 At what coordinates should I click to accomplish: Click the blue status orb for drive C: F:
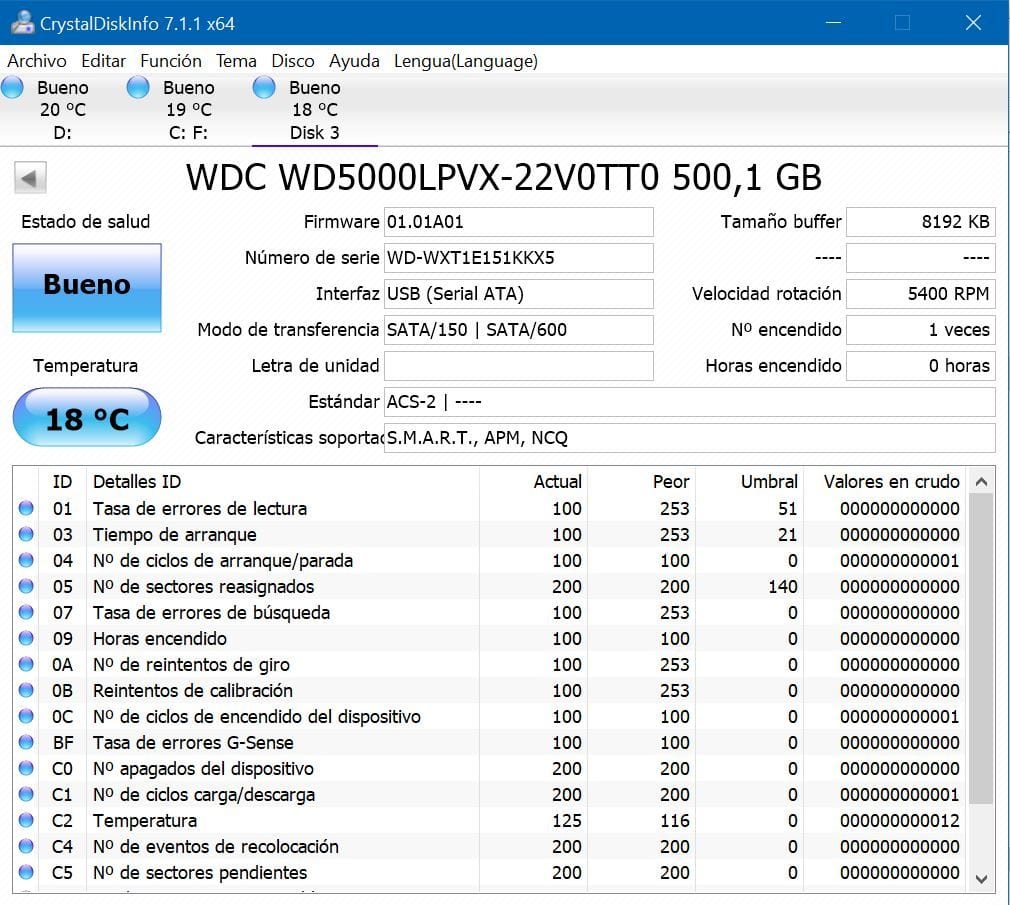[138, 88]
